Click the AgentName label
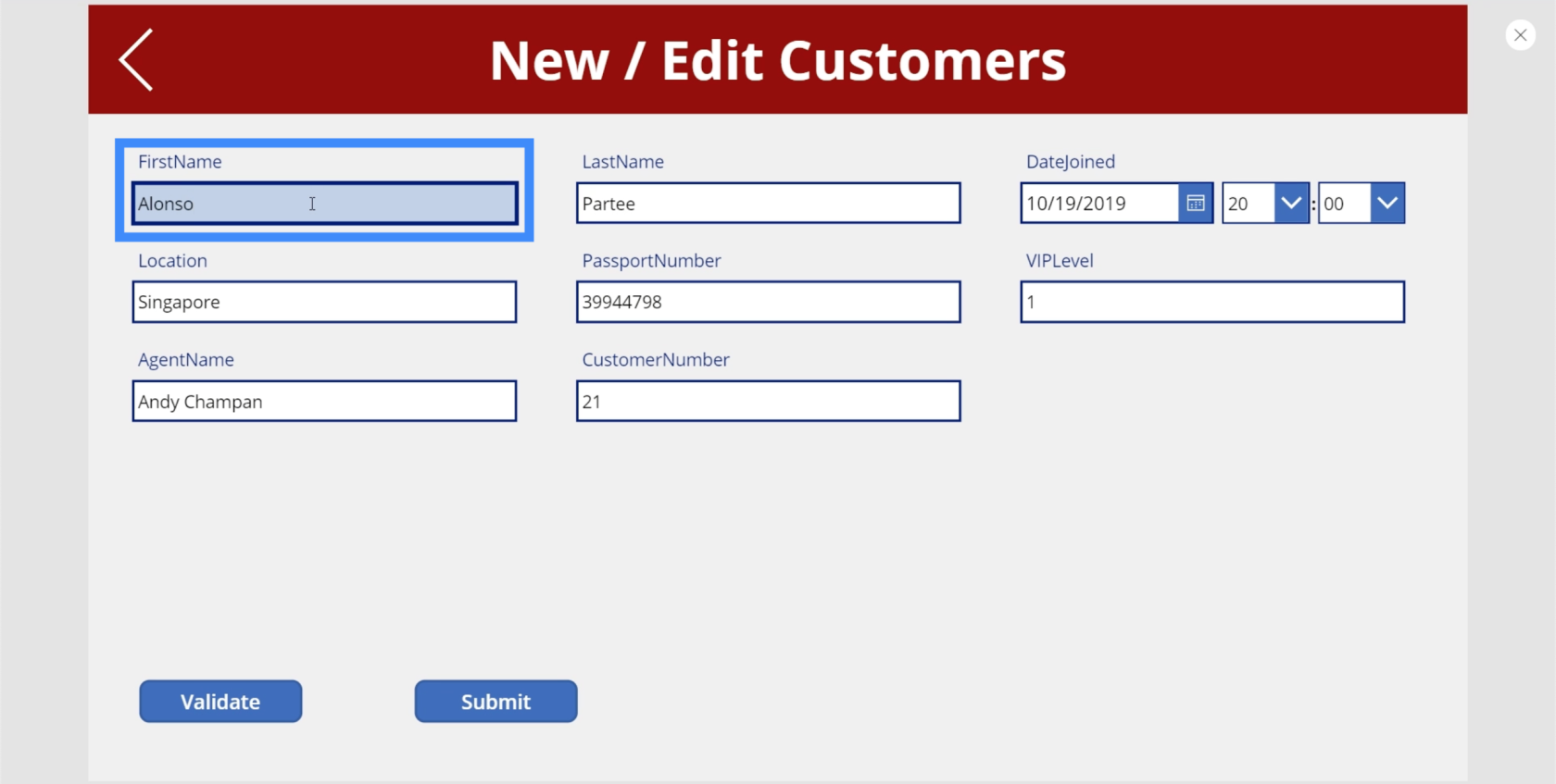Viewport: 1556px width, 784px height. click(186, 360)
